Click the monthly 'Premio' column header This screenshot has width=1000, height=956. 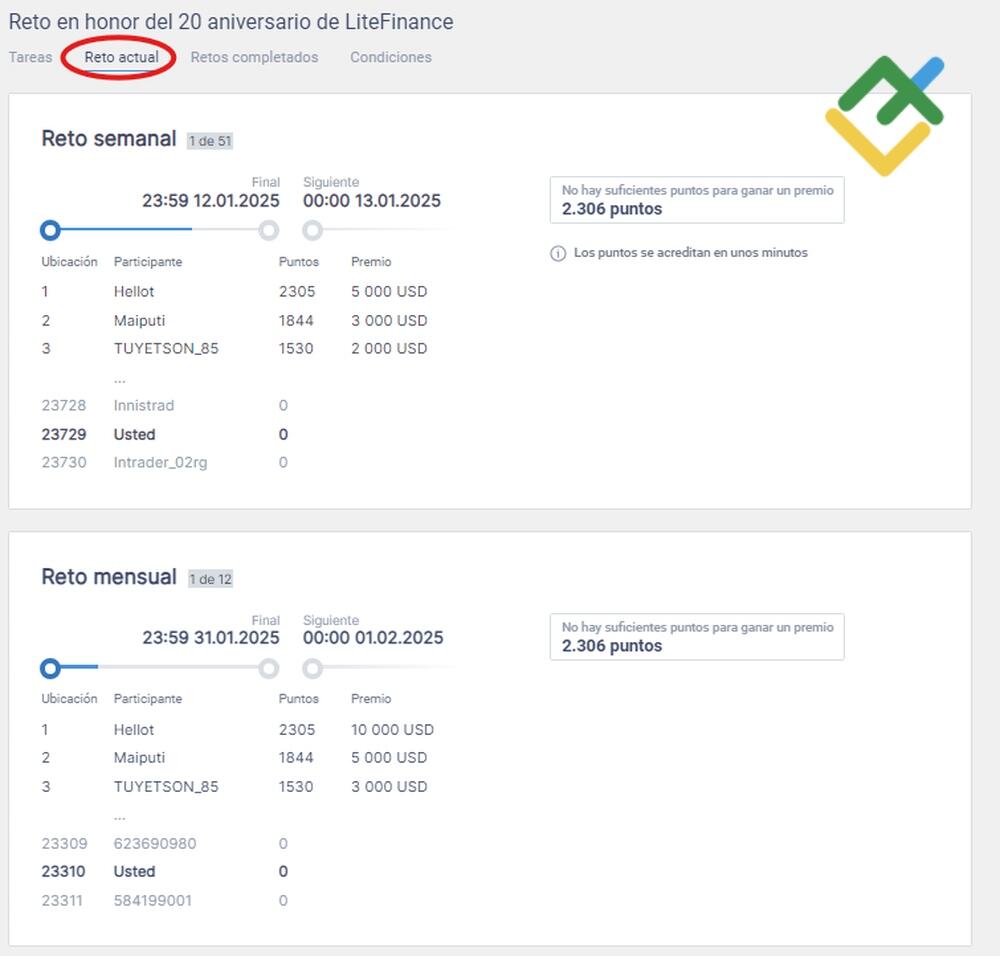(371, 698)
